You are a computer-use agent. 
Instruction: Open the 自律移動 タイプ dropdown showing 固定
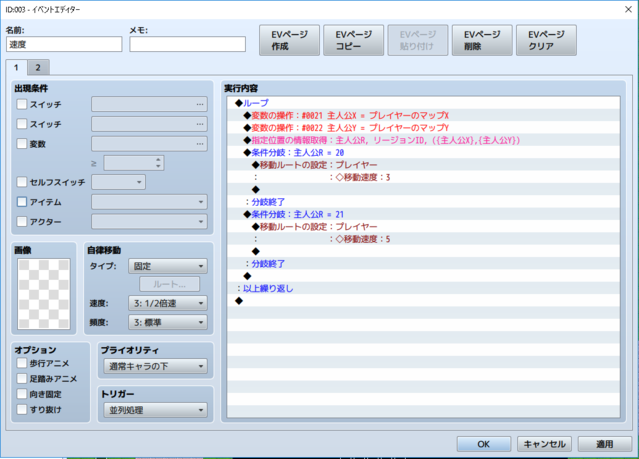(x=167, y=266)
